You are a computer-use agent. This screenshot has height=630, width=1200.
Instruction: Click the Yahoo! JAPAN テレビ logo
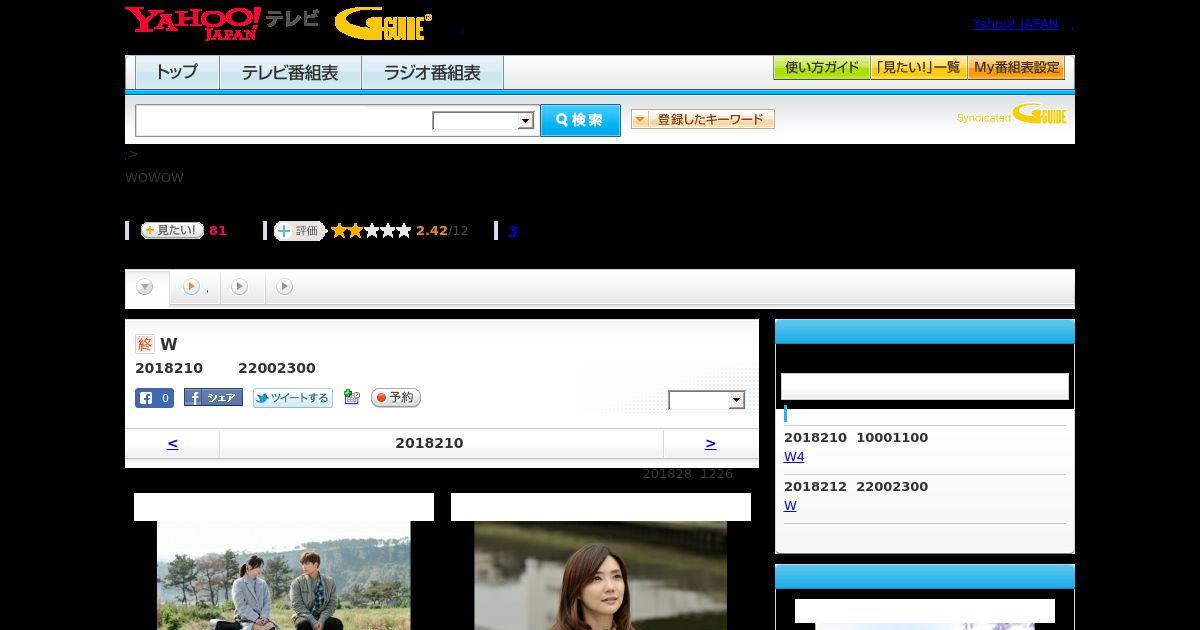click(x=222, y=23)
